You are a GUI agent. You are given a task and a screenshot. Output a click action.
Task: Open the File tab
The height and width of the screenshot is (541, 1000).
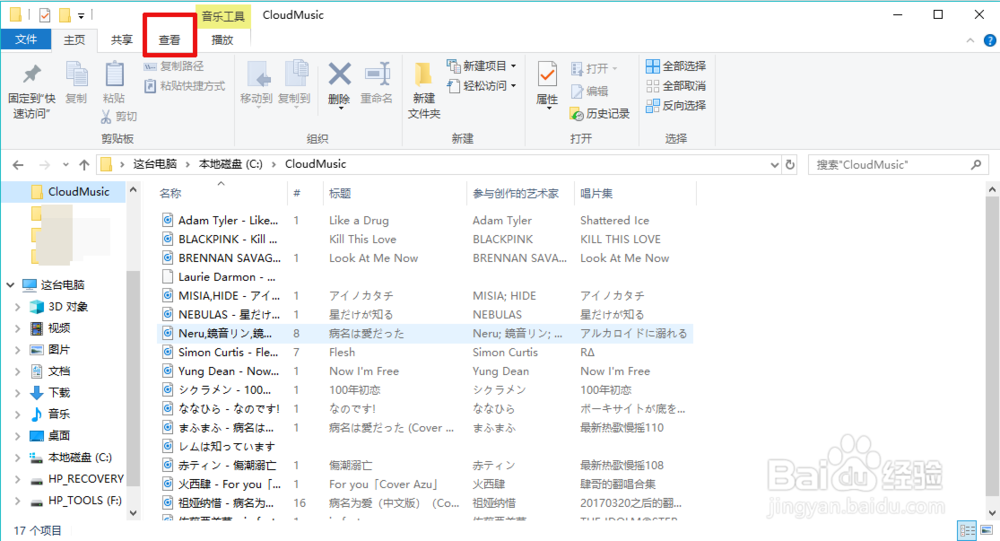pos(26,40)
